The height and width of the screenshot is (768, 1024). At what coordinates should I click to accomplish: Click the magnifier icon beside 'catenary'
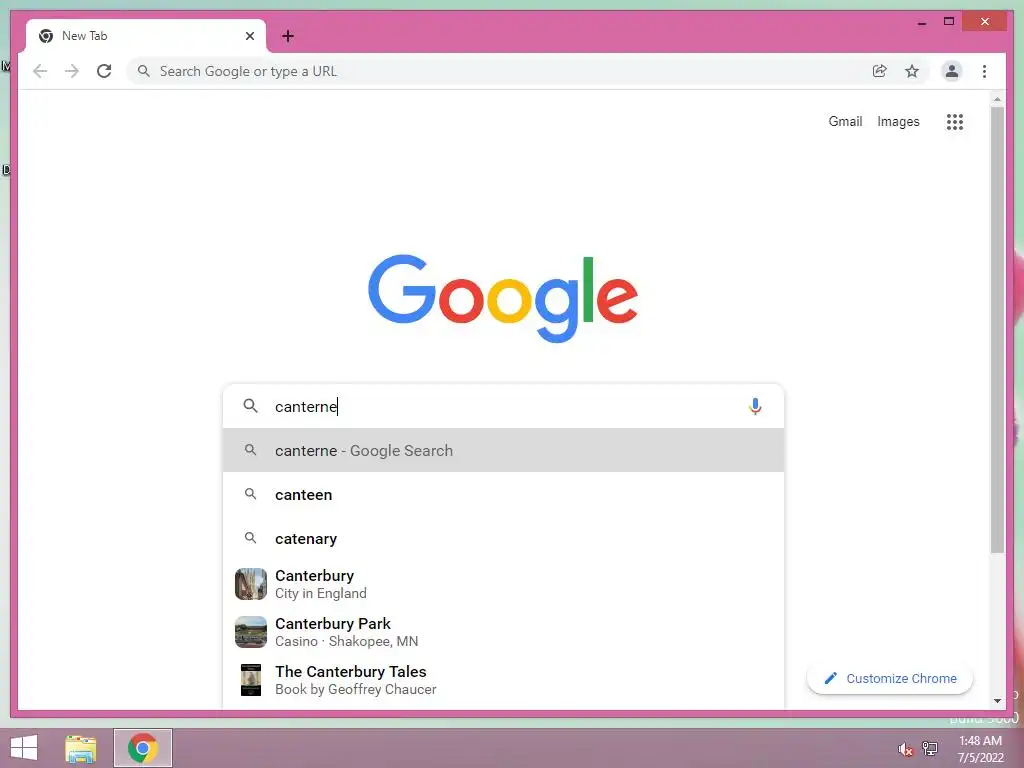pos(250,538)
